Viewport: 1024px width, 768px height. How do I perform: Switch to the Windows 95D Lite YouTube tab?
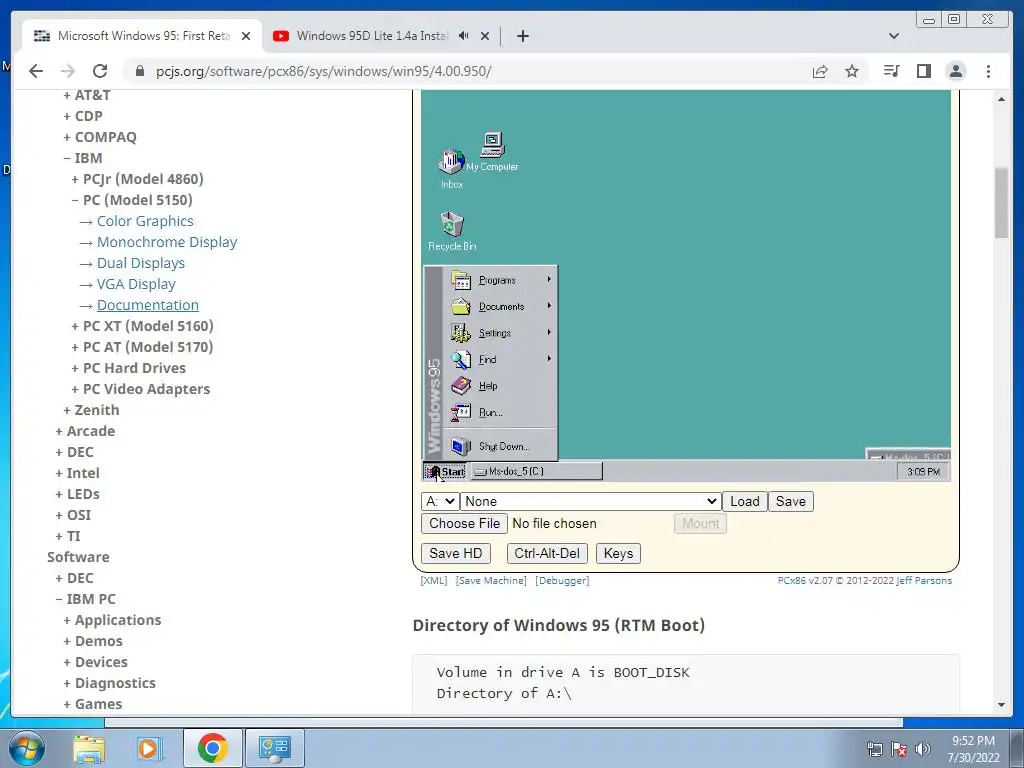tap(372, 36)
